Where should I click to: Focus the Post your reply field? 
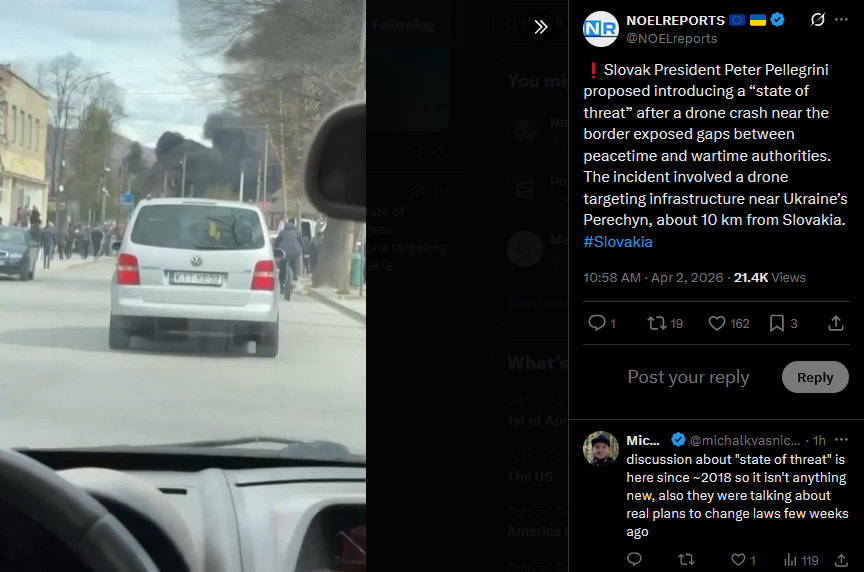pos(688,377)
